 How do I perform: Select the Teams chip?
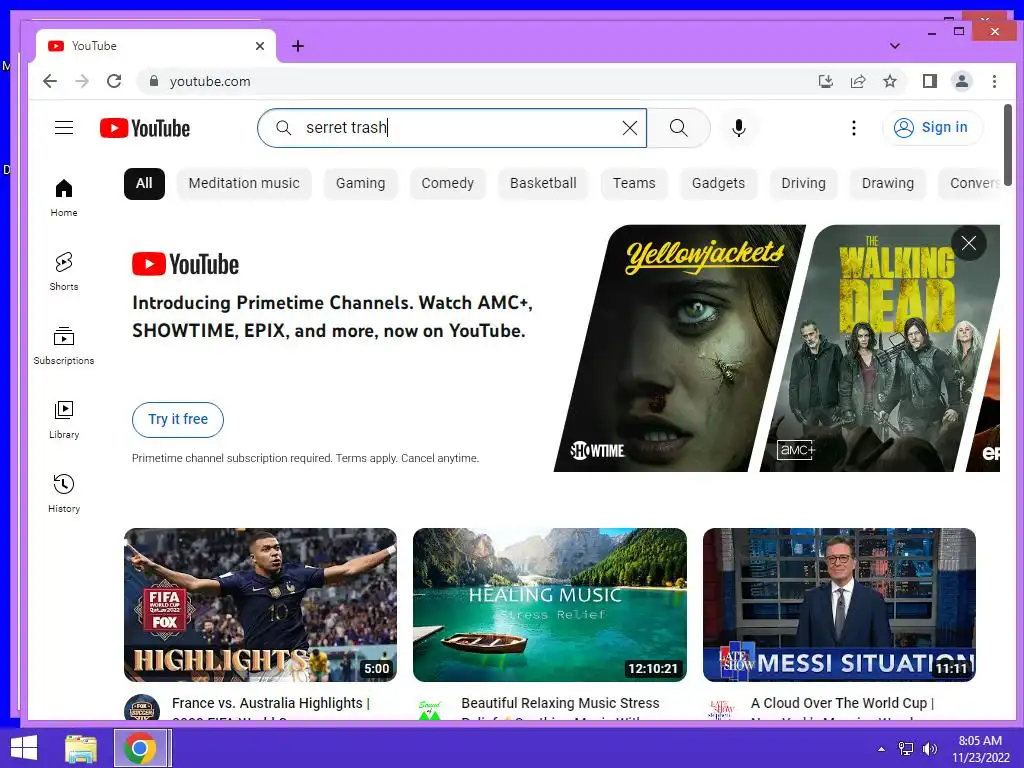pyautogui.click(x=634, y=184)
